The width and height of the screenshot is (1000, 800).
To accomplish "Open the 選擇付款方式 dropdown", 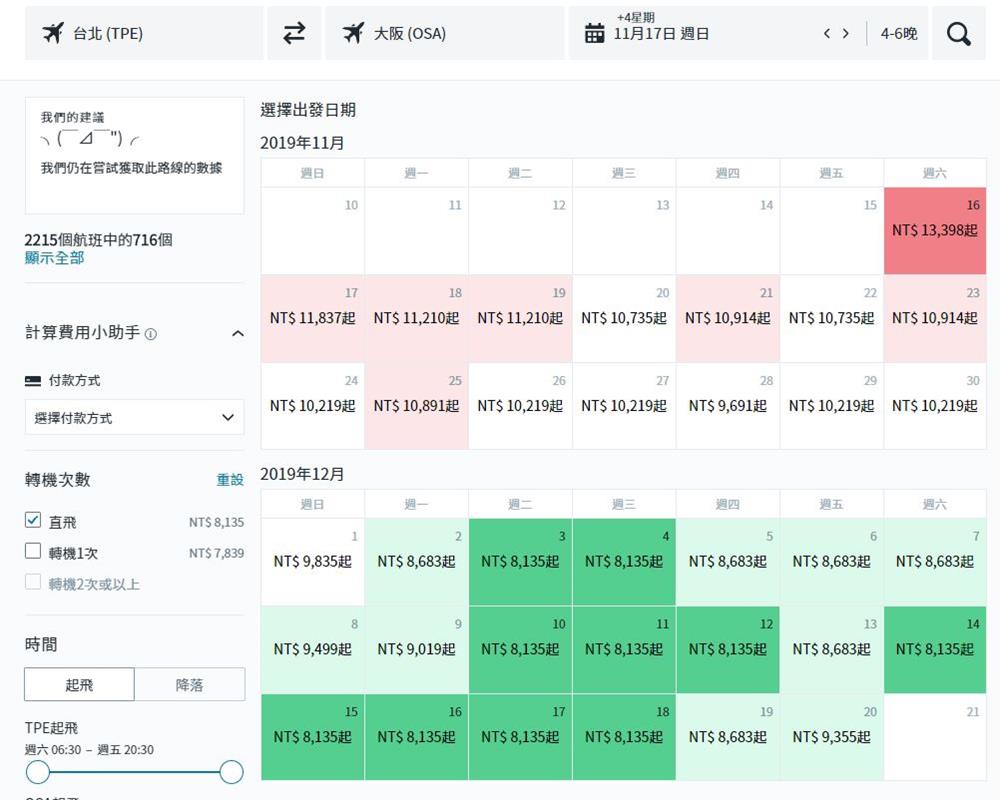I will click(134, 417).
